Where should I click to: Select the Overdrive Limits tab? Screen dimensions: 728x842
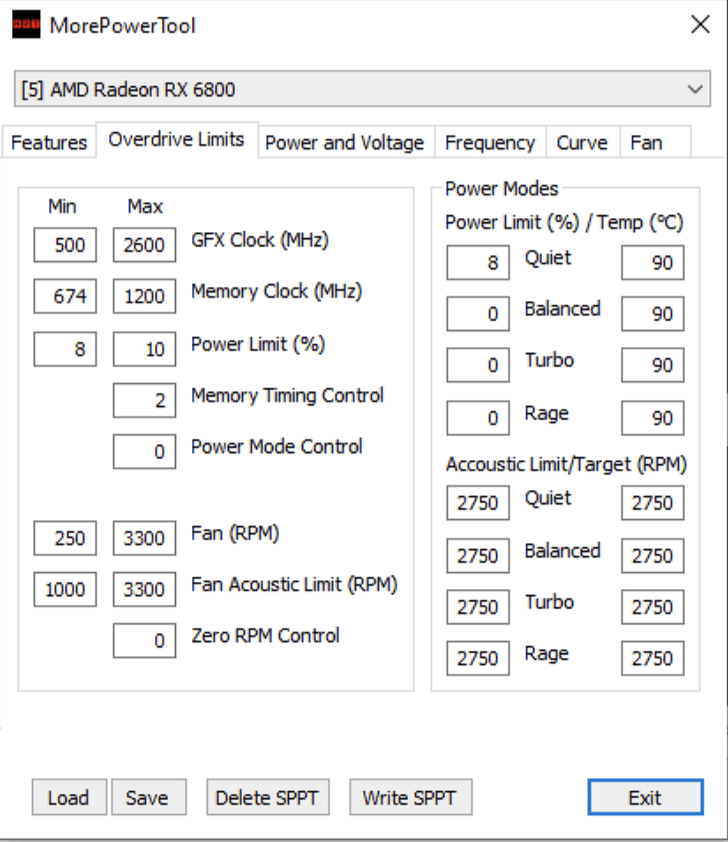click(177, 140)
